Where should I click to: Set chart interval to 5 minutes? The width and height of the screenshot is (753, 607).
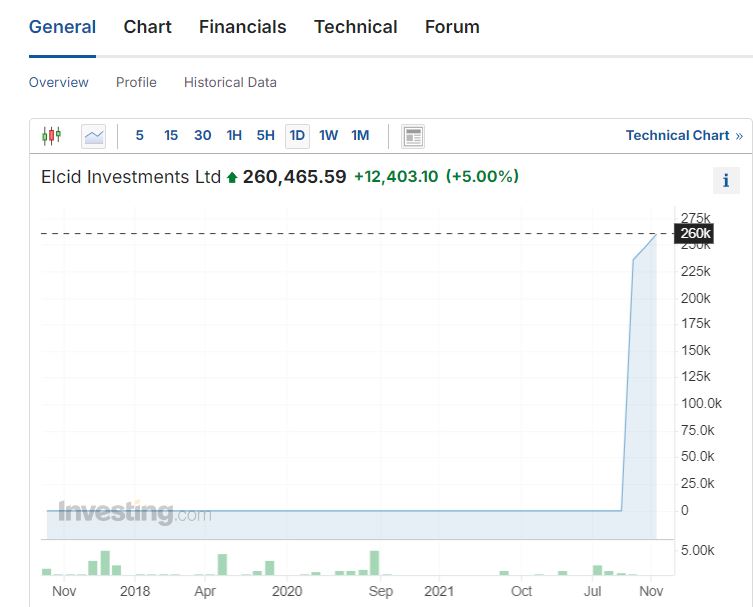pyautogui.click(x=140, y=135)
